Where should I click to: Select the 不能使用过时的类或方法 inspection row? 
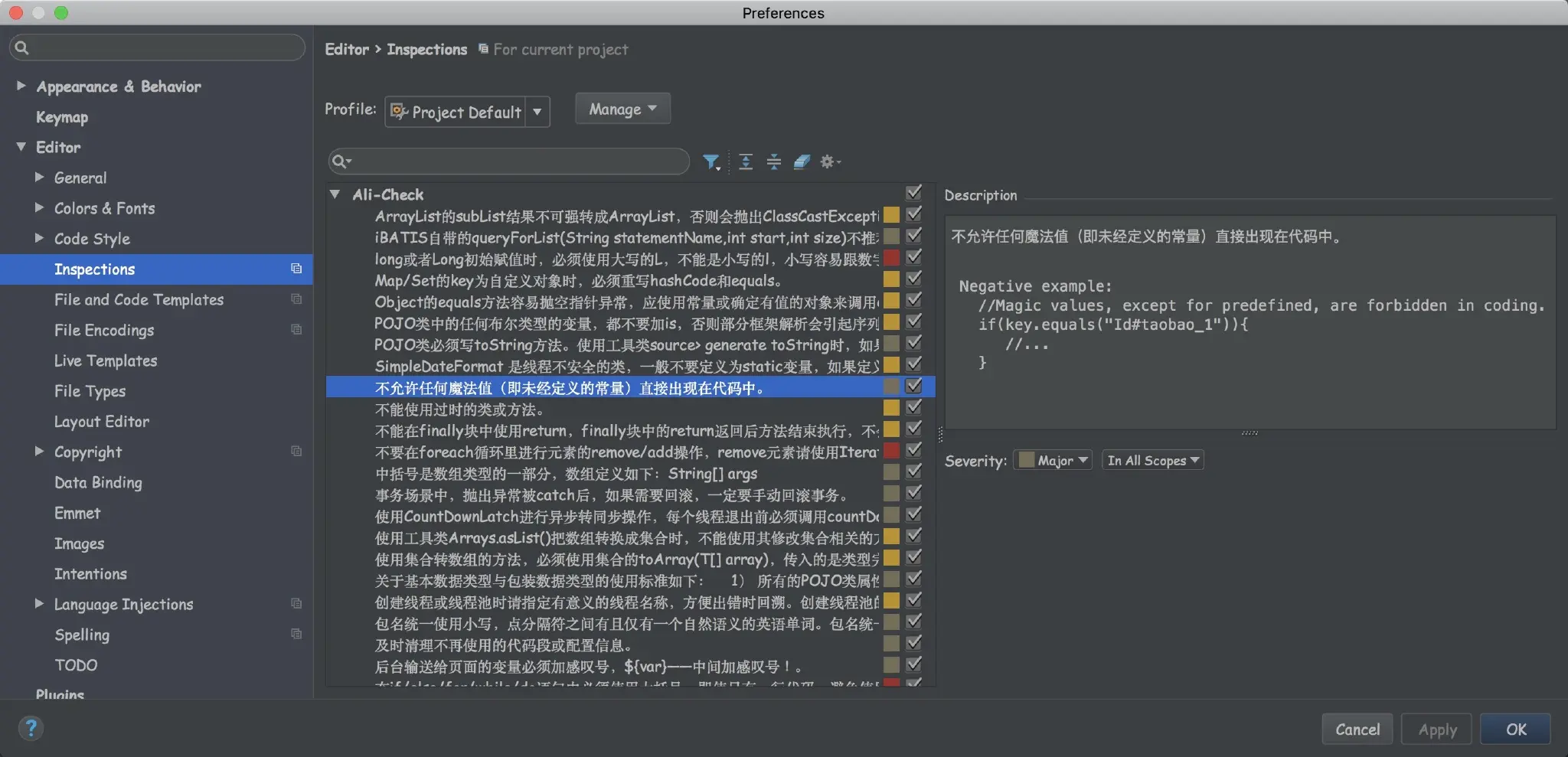pos(630,409)
